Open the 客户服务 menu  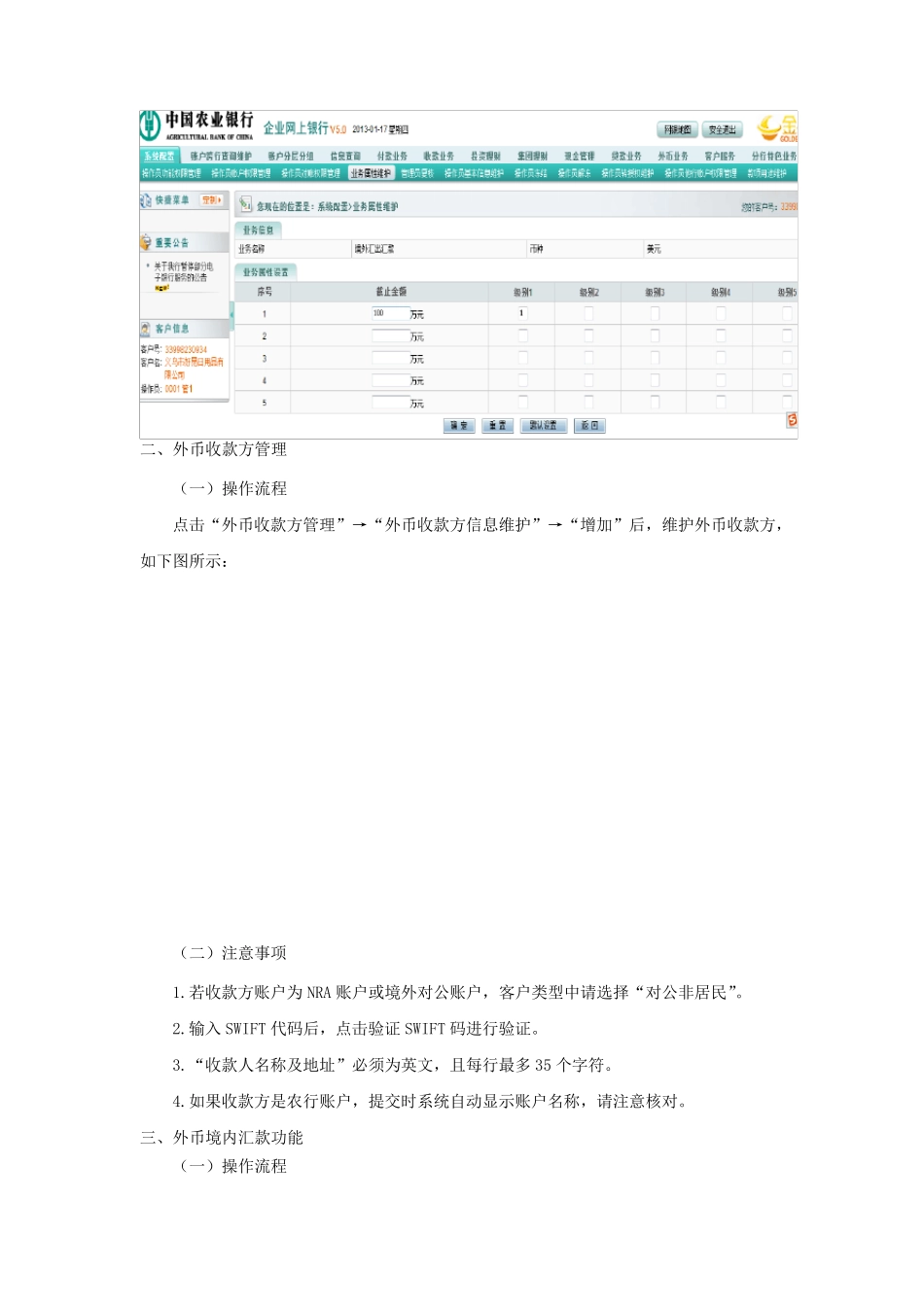(720, 157)
